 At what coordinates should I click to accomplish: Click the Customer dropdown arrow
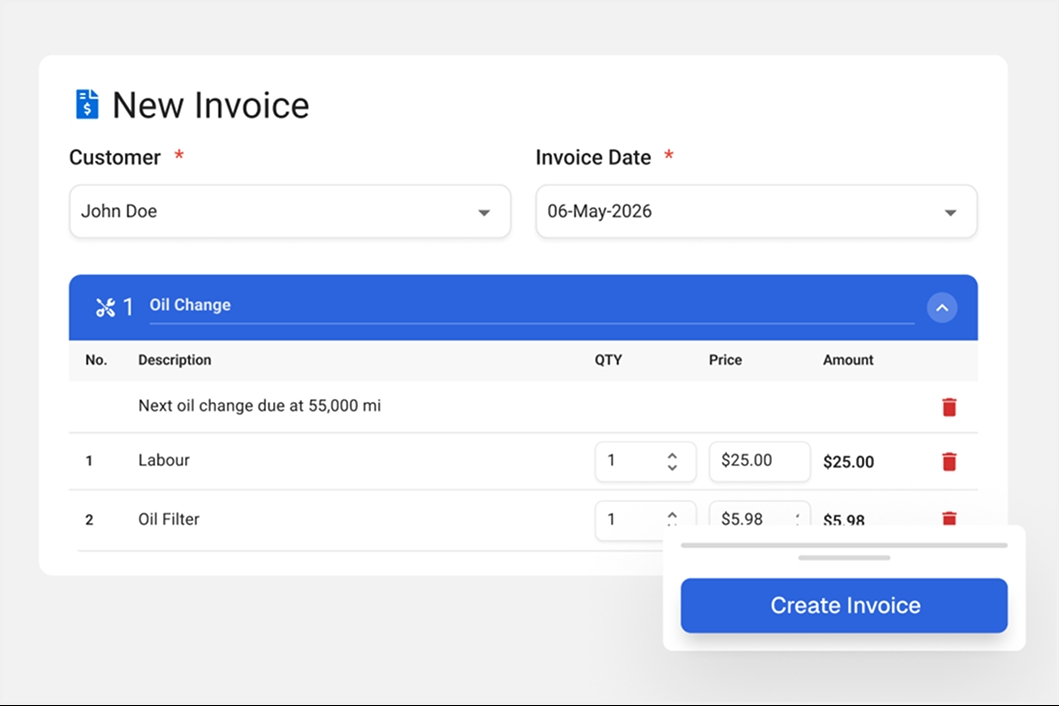coord(484,213)
